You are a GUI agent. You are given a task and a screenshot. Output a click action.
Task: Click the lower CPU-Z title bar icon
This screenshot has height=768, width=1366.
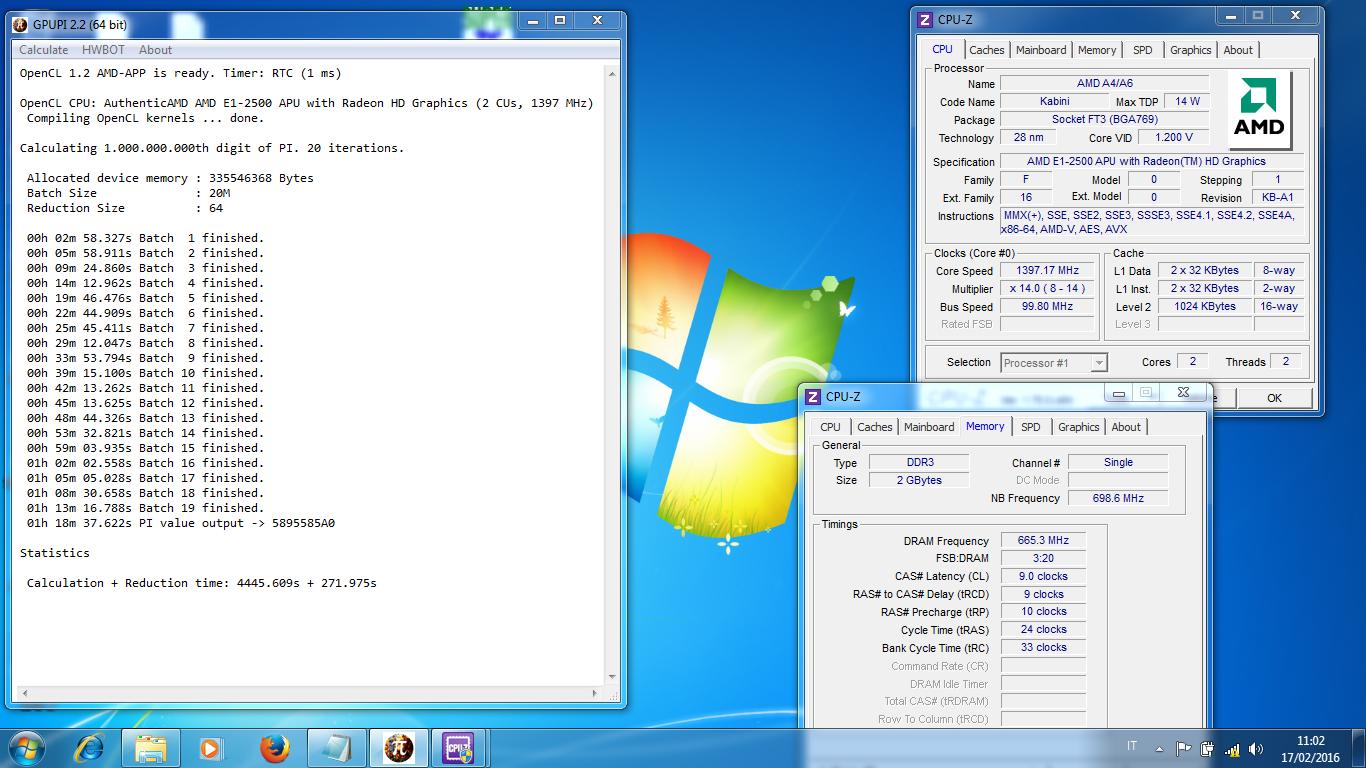tap(813, 397)
